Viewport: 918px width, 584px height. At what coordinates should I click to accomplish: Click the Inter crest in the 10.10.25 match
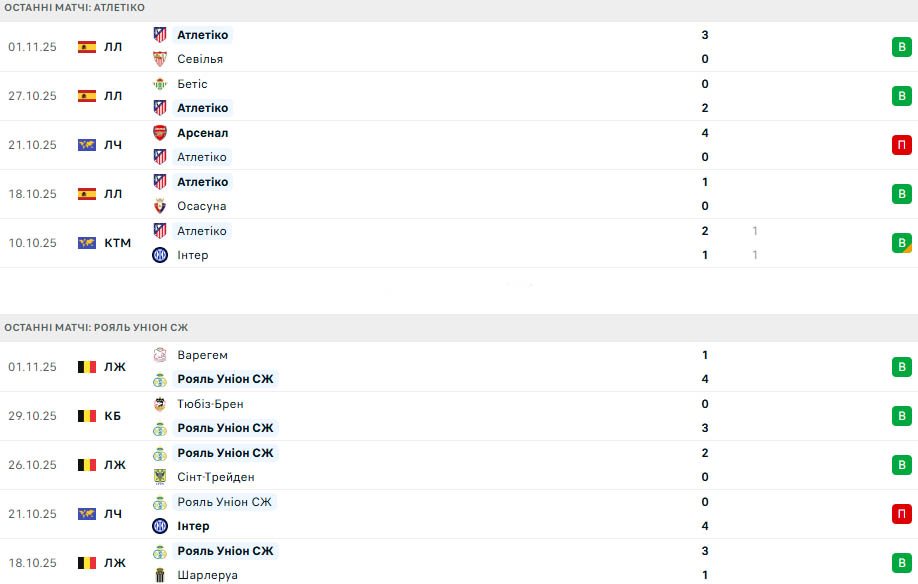(160, 255)
